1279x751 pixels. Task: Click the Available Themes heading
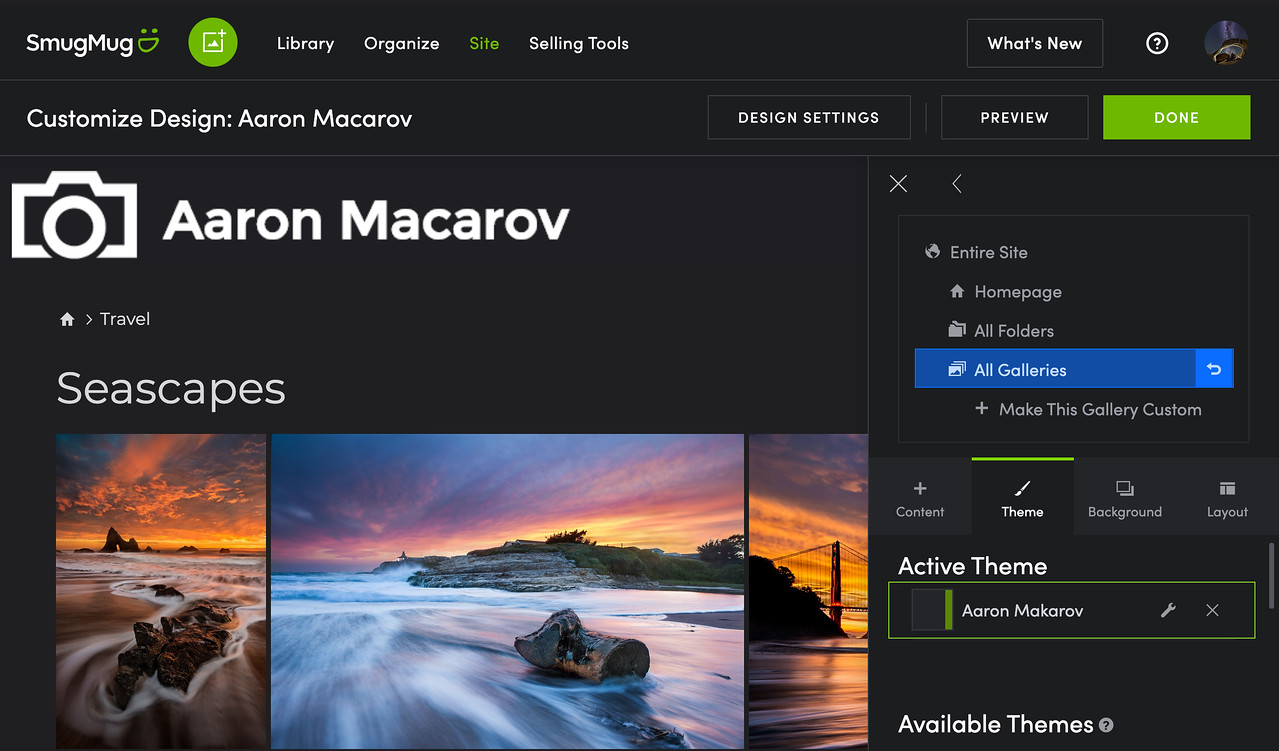pyautogui.click(x=996, y=724)
